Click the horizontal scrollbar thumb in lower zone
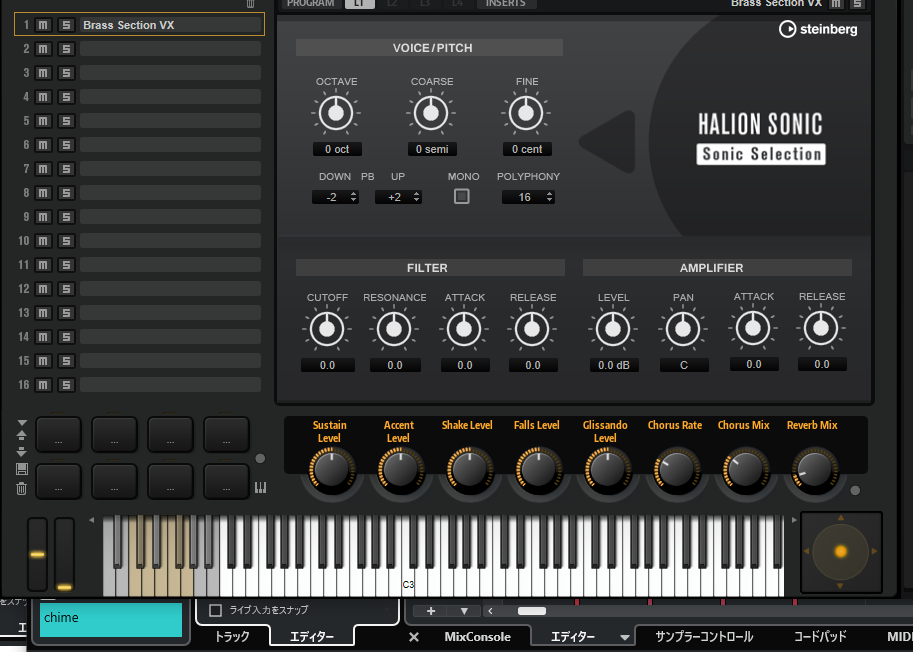 (532, 611)
